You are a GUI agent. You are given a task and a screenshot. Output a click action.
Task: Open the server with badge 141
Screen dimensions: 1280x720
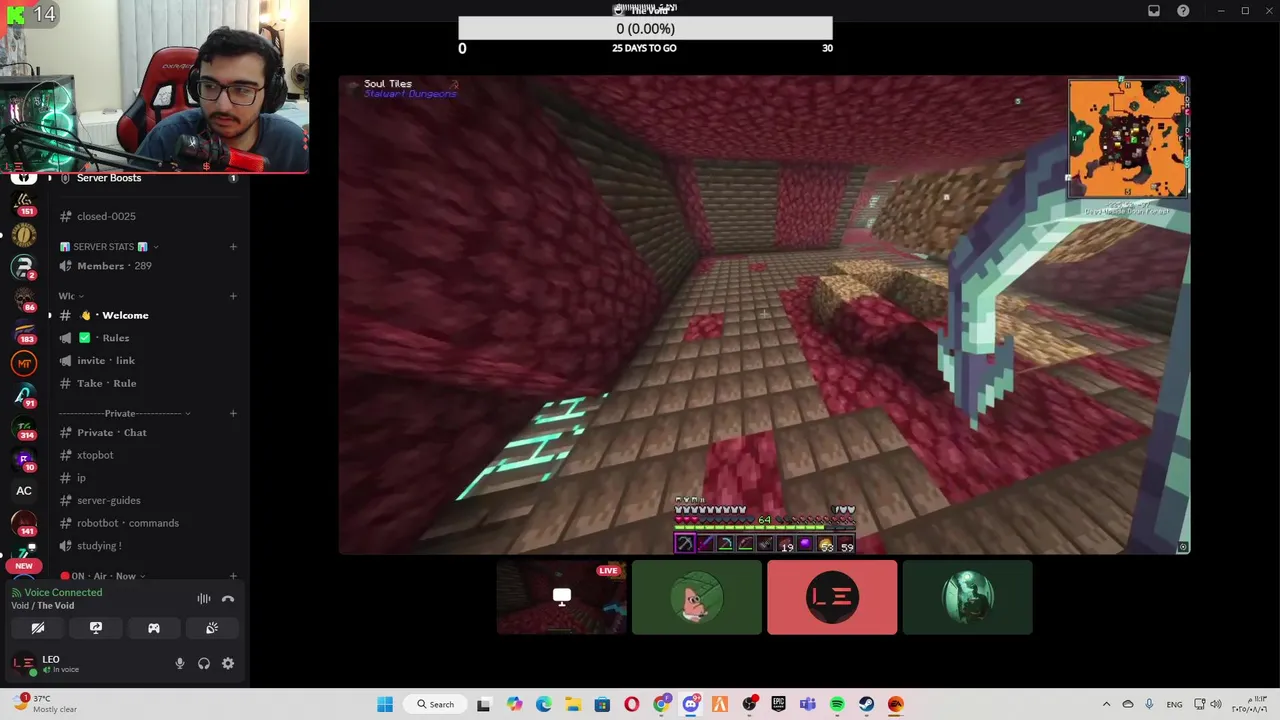[24, 523]
